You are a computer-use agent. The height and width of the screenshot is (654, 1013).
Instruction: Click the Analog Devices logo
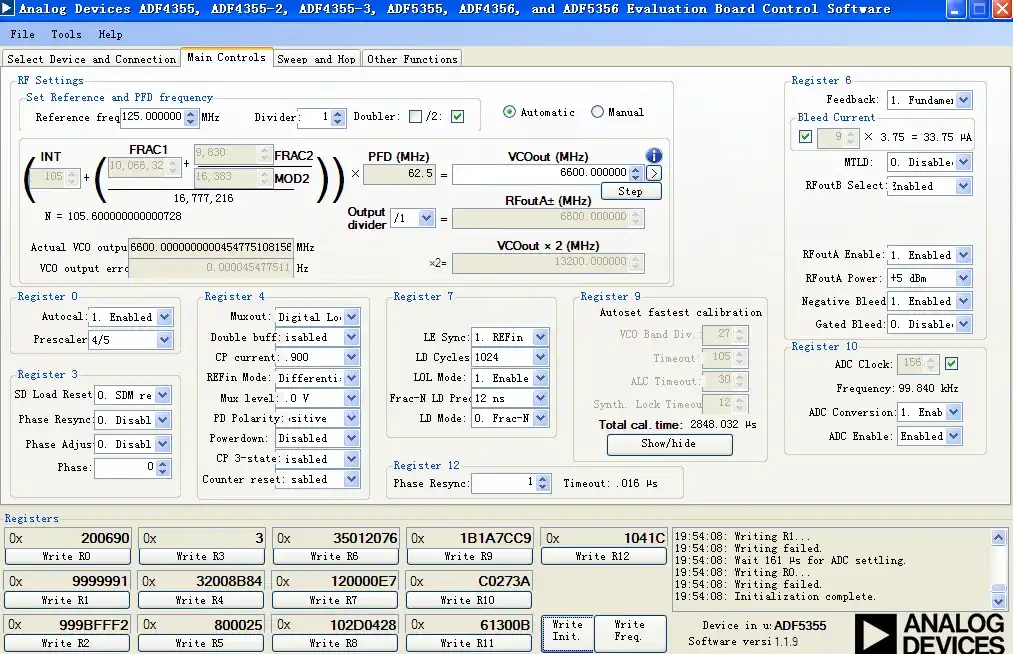click(x=930, y=633)
